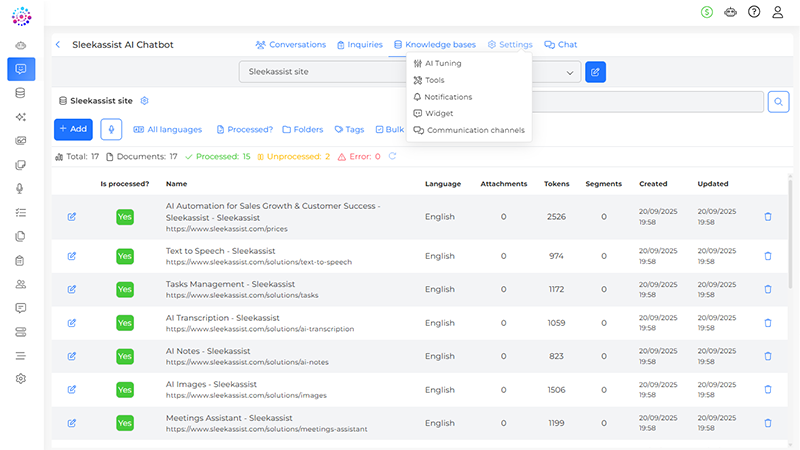
Task: Click the blue edit button beside site selector
Action: click(595, 72)
